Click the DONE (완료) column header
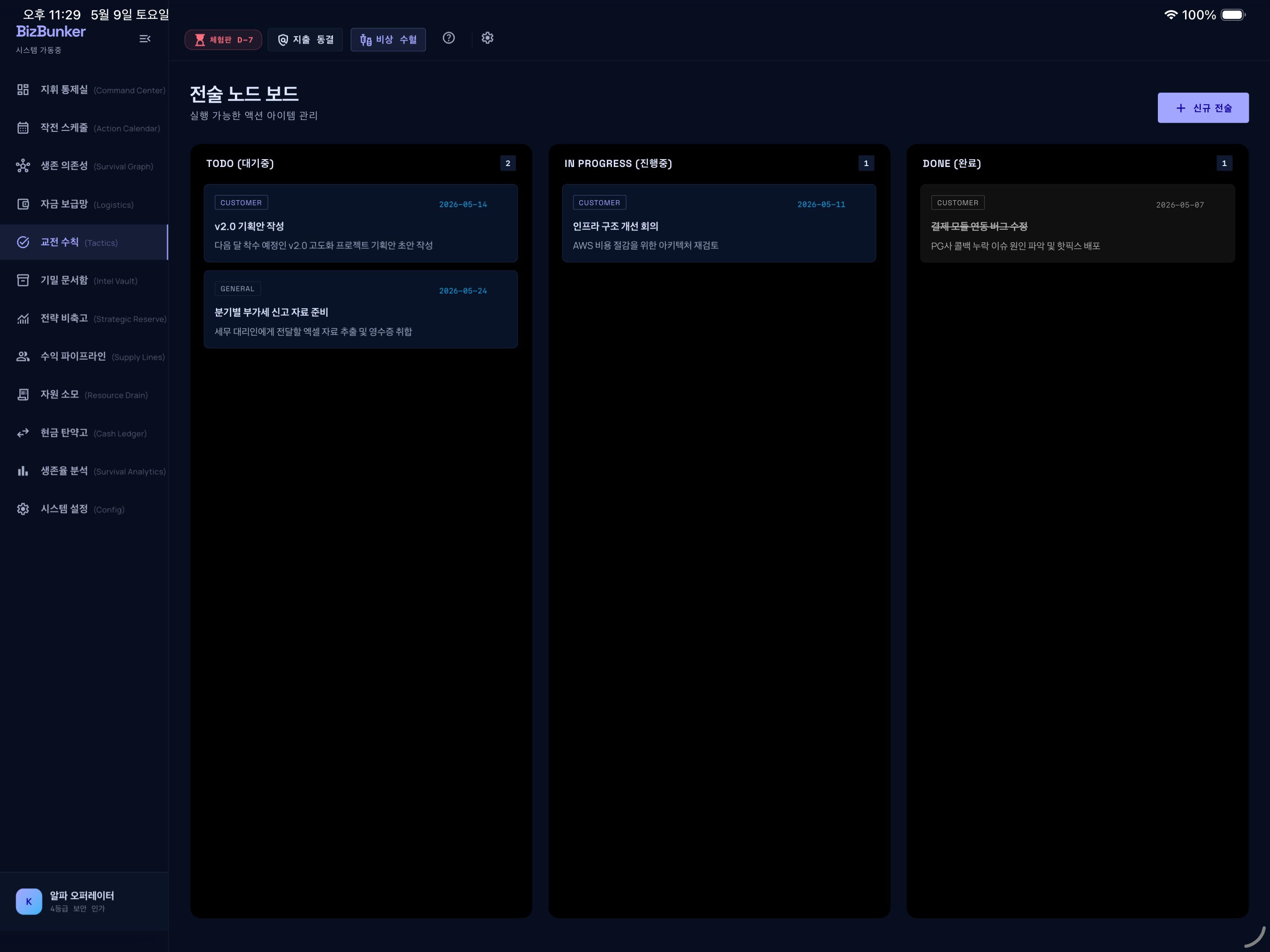 (952, 164)
